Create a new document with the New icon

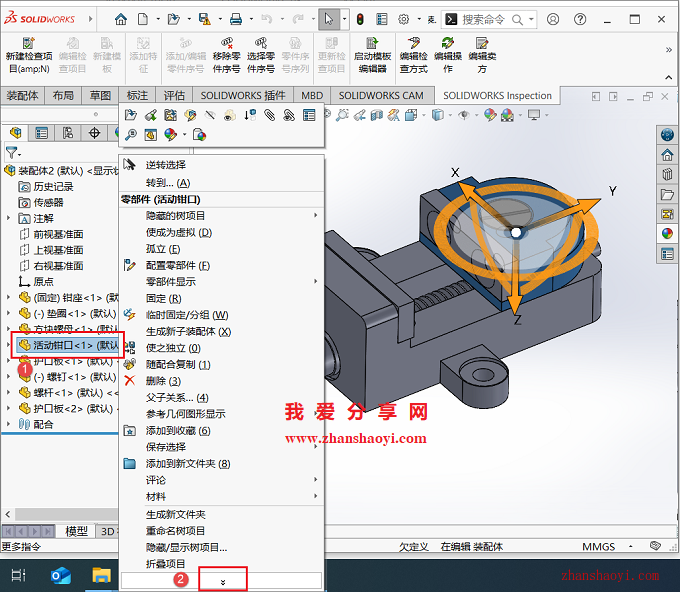click(143, 19)
